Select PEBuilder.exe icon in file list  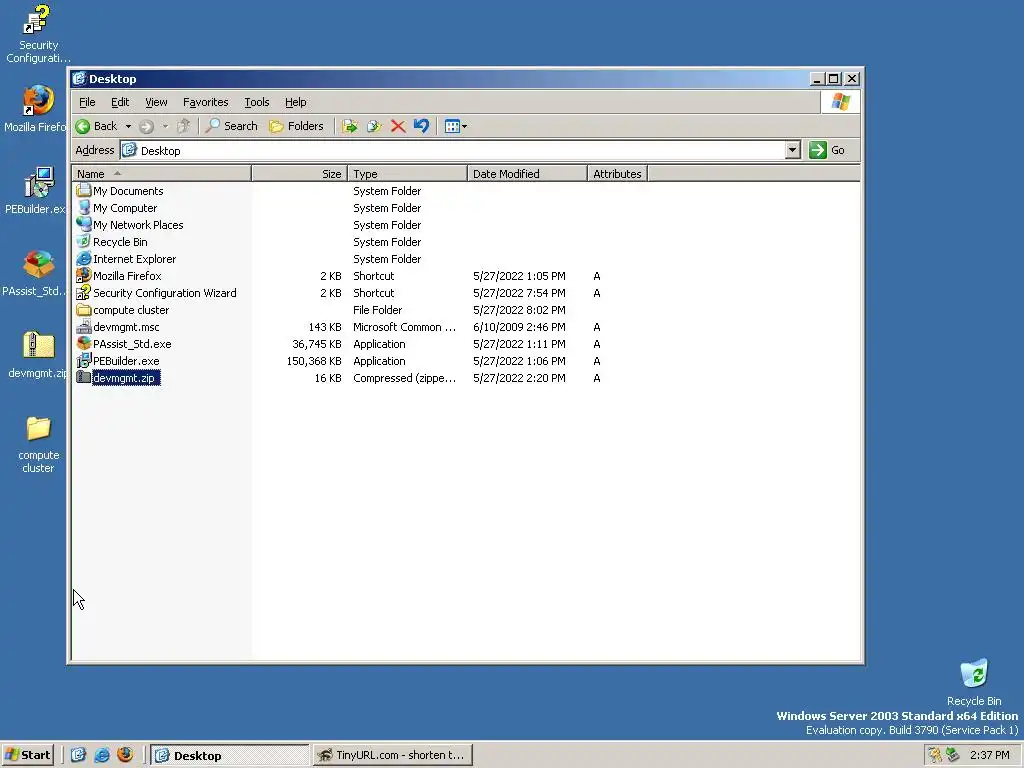(84, 360)
